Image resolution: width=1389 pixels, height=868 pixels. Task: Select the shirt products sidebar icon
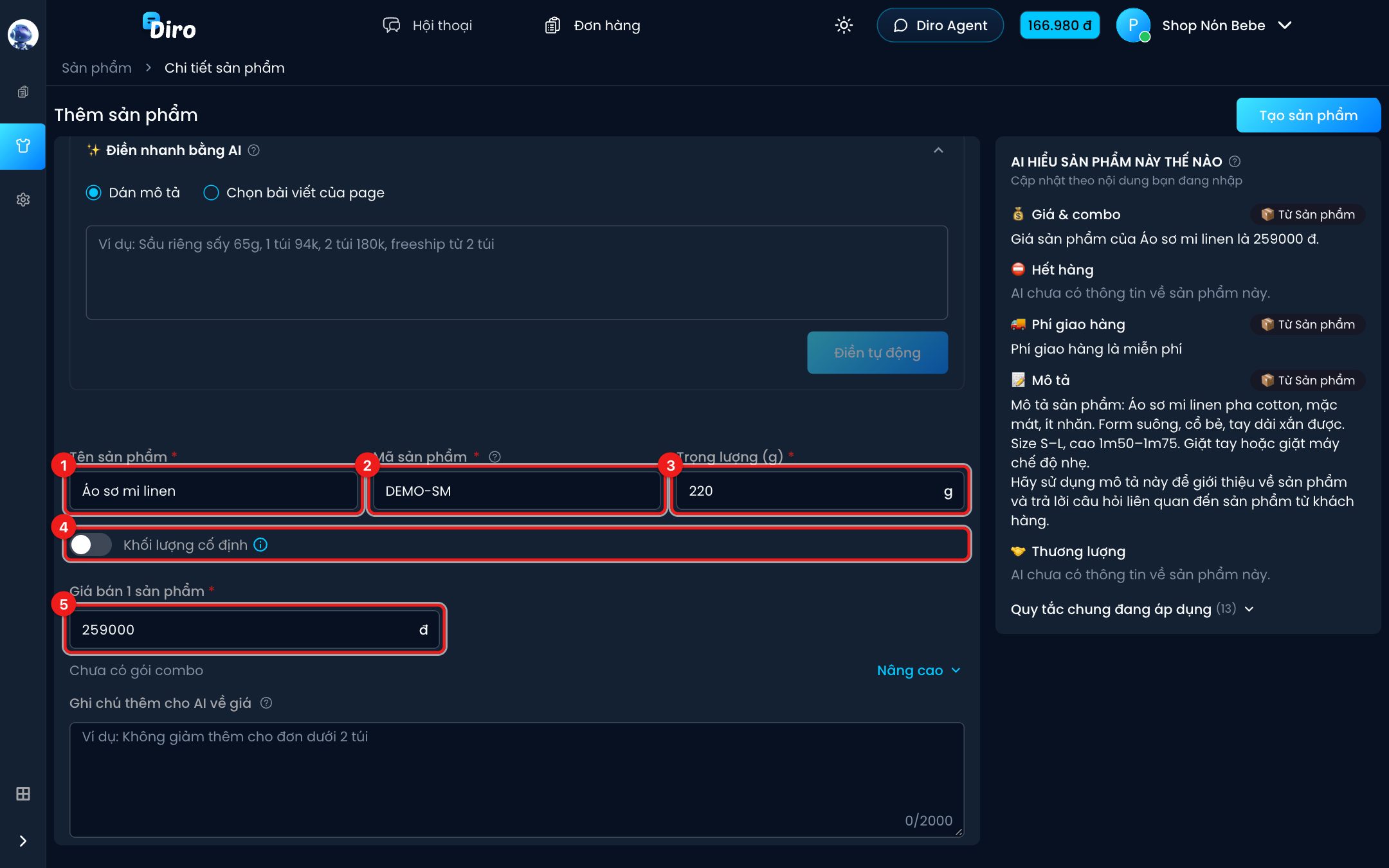23,146
